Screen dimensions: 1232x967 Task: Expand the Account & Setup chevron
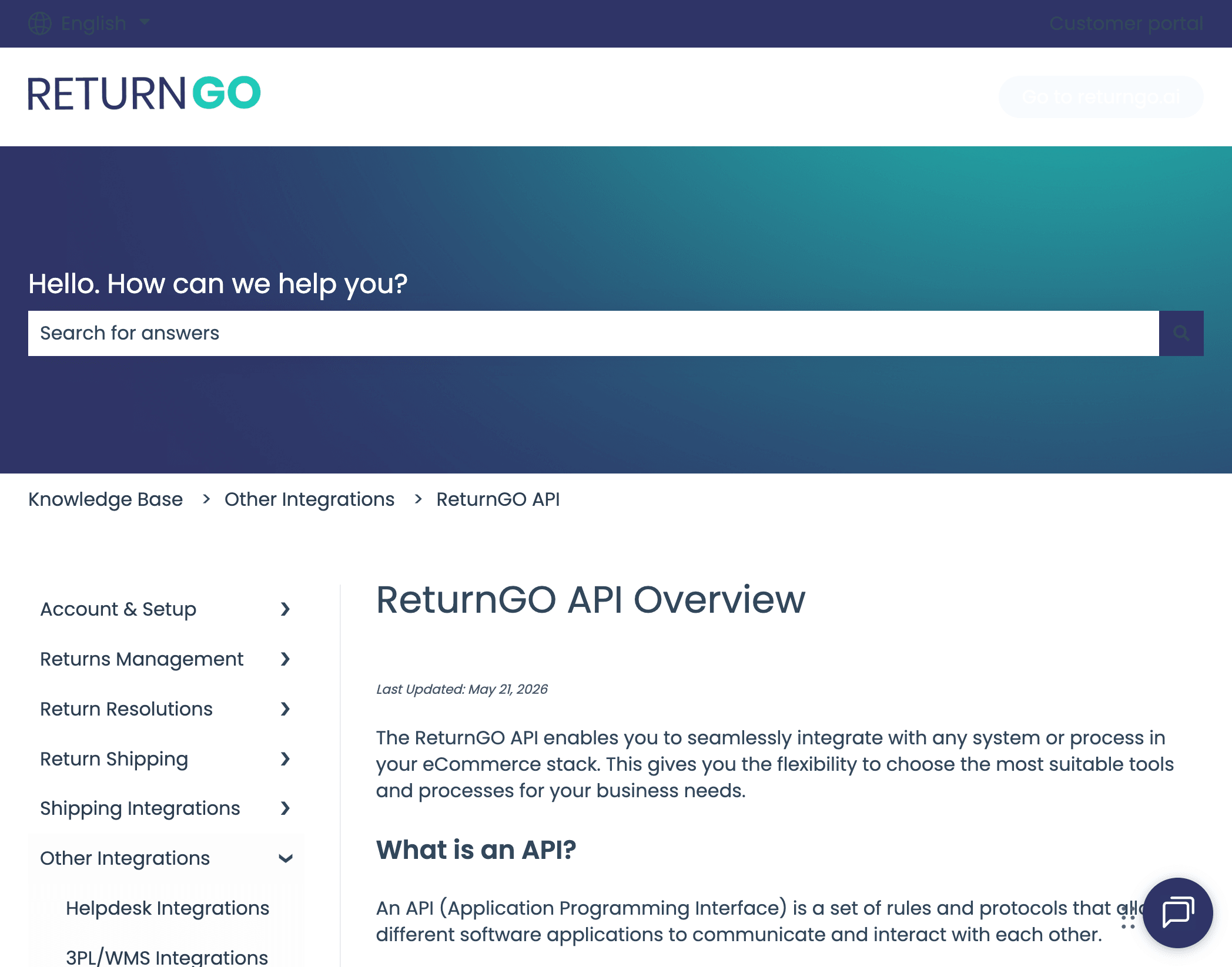(285, 609)
